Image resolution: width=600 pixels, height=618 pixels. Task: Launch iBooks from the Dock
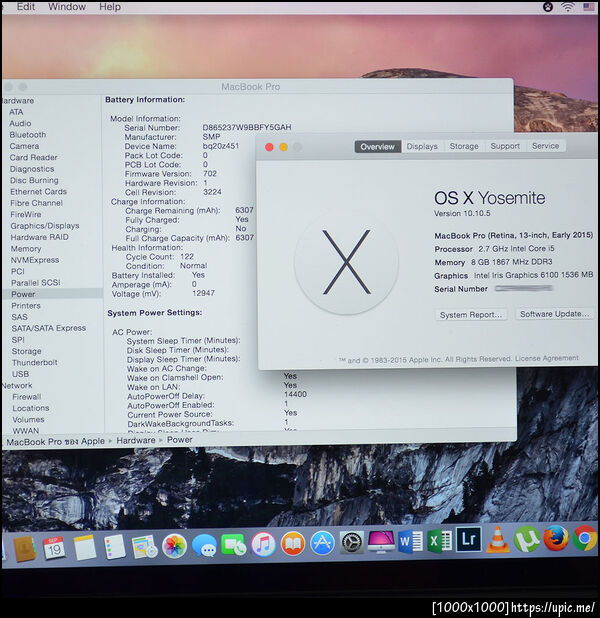(293, 544)
